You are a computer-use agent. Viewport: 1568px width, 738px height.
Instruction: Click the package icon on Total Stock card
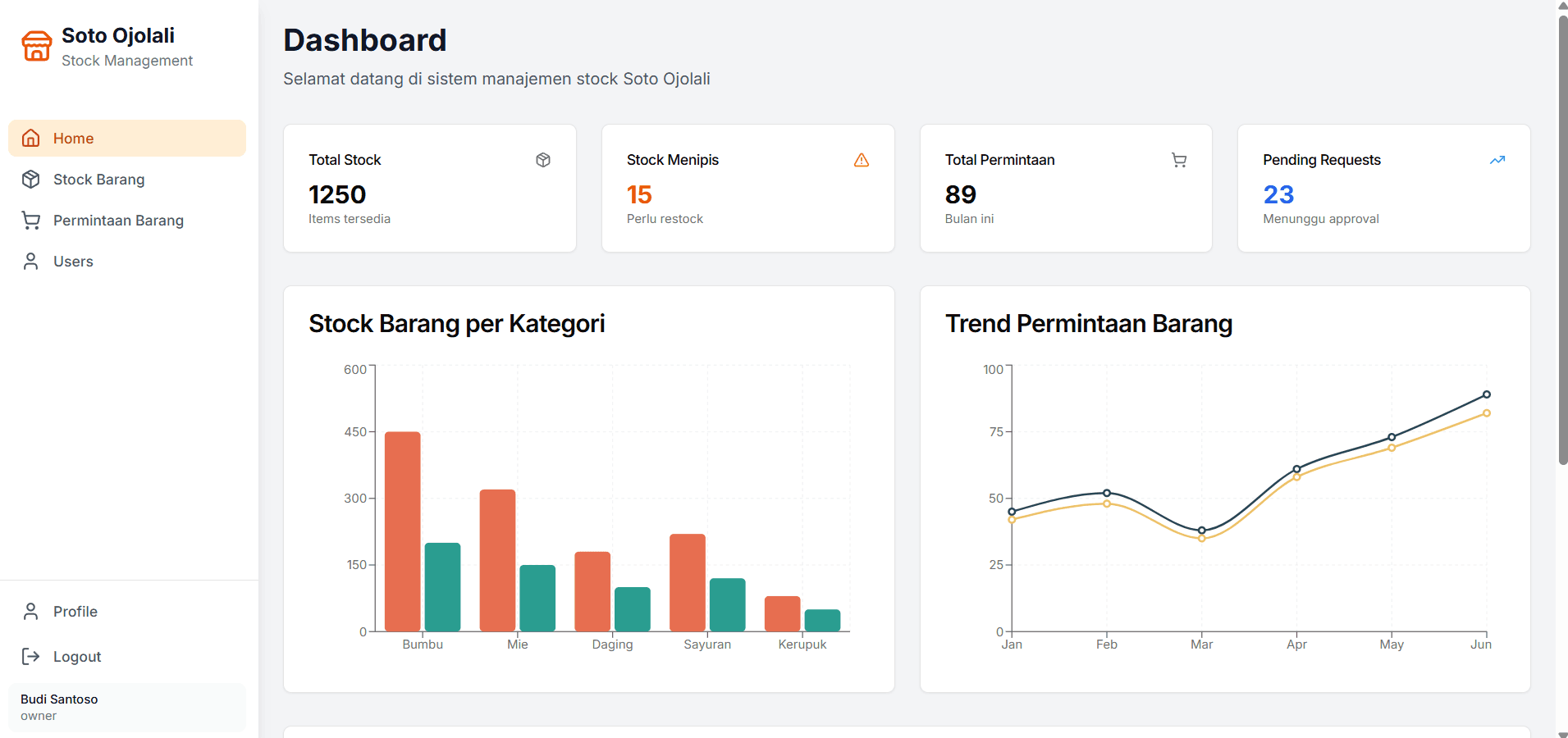543,160
